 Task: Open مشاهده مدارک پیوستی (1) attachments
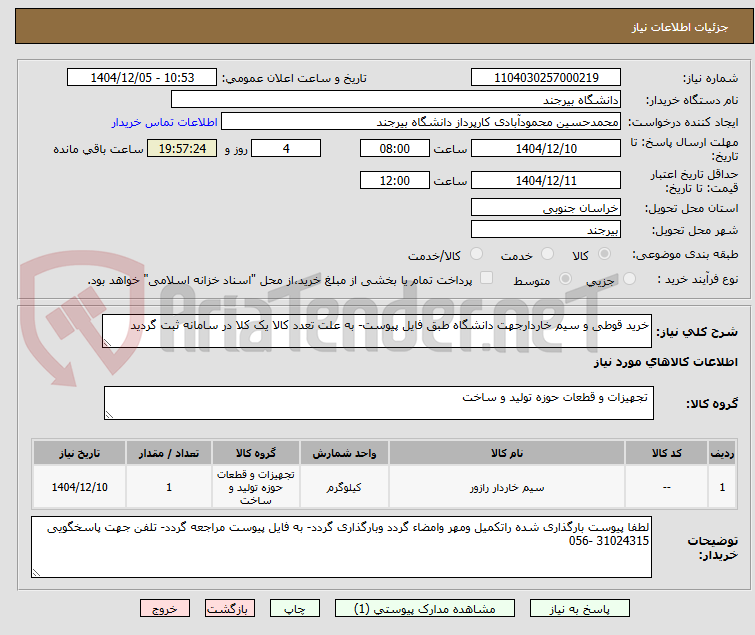click(425, 609)
